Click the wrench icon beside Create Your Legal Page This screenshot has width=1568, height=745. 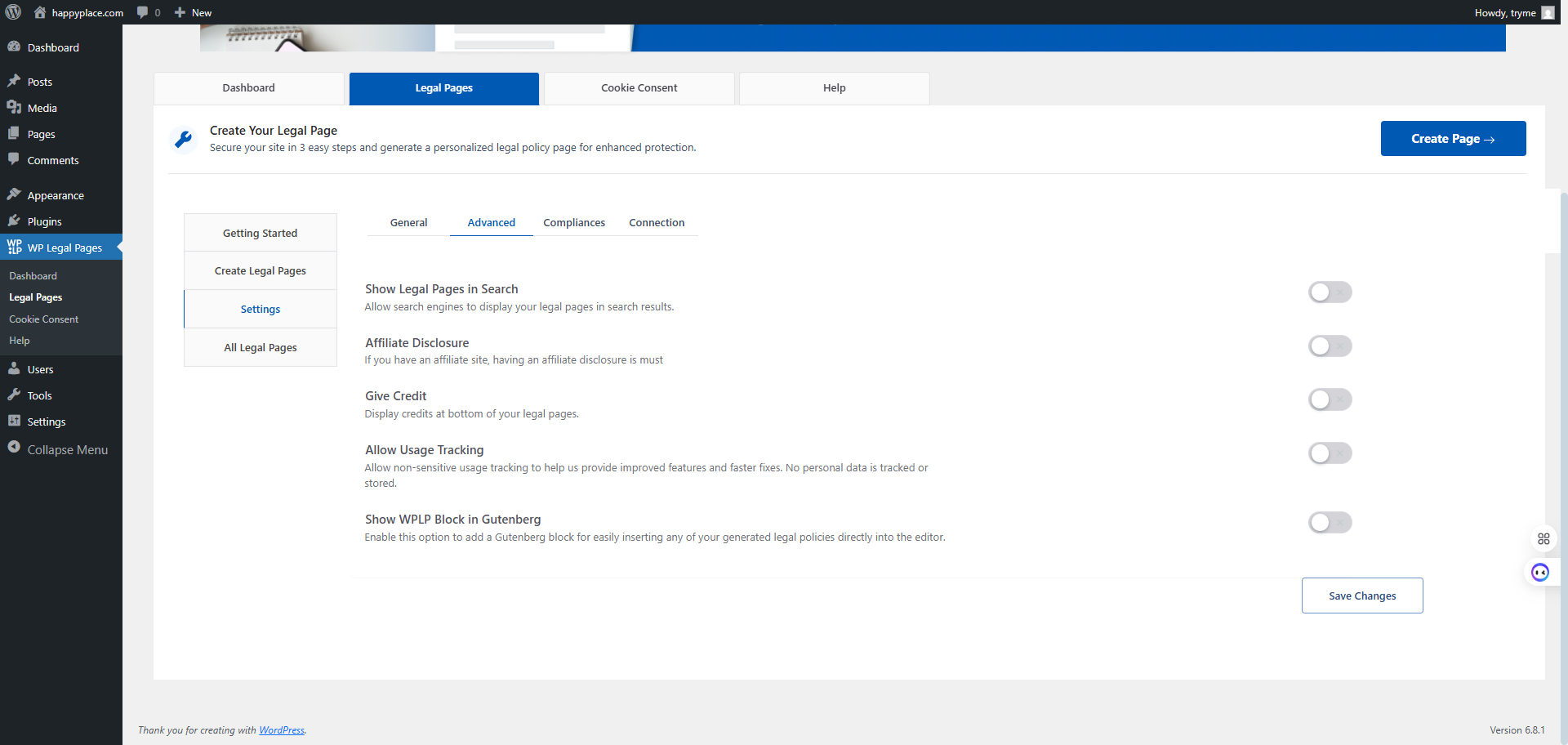(184, 139)
